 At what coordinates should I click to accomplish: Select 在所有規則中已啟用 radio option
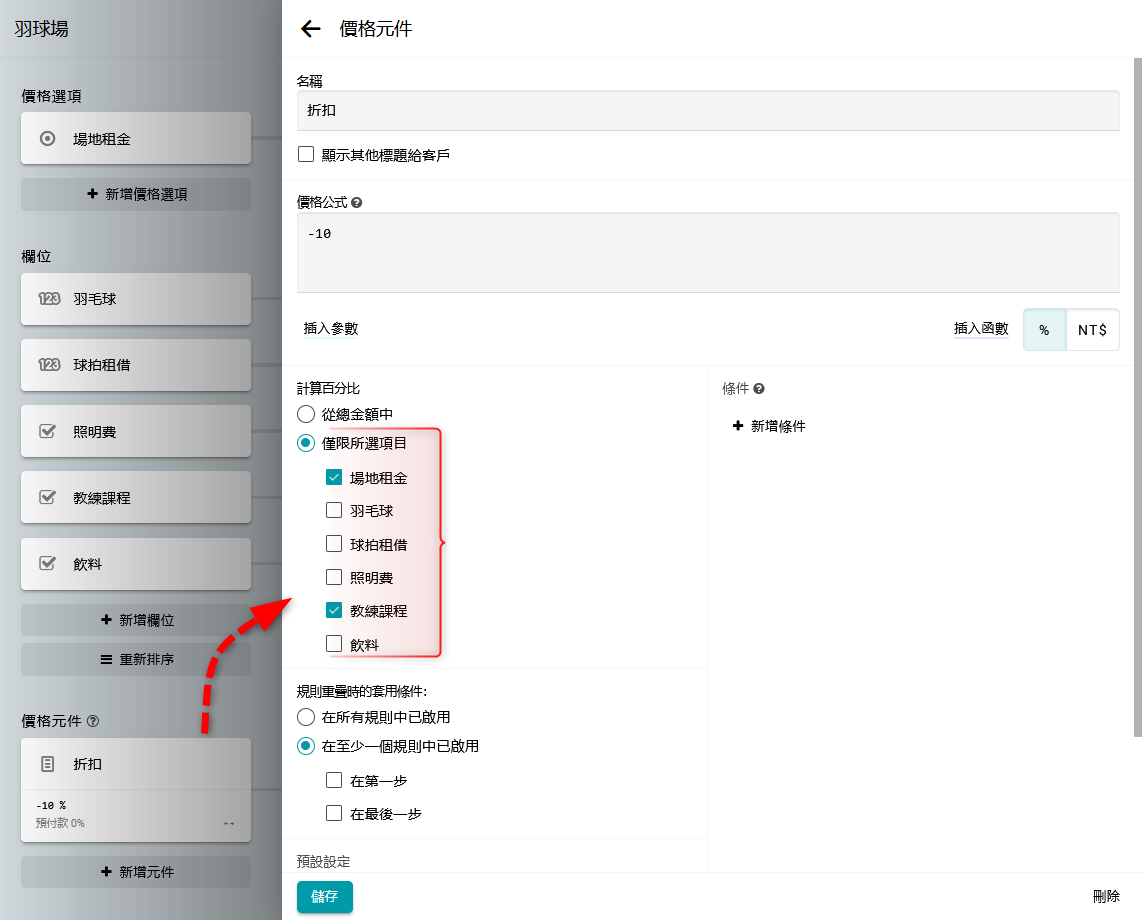[306, 717]
